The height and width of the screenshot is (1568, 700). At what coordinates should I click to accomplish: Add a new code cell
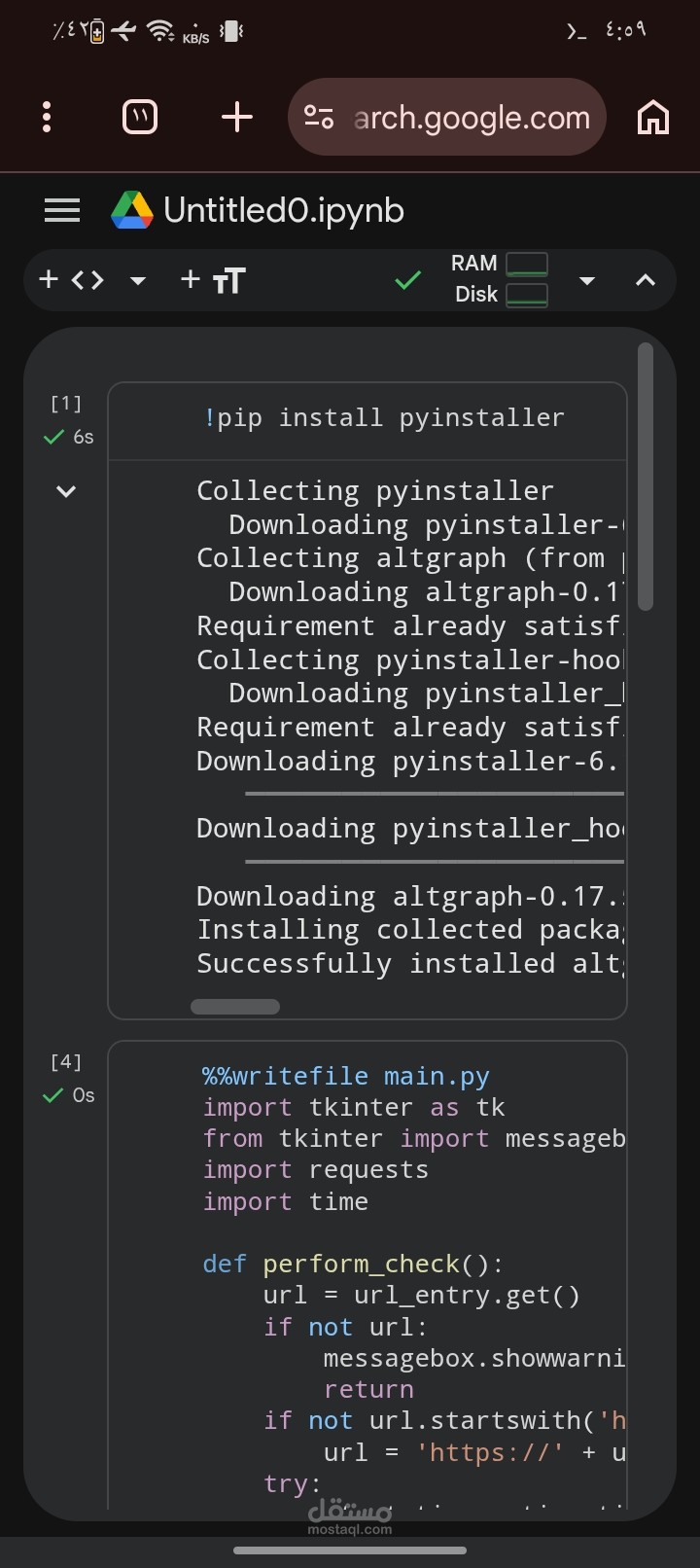coord(71,280)
